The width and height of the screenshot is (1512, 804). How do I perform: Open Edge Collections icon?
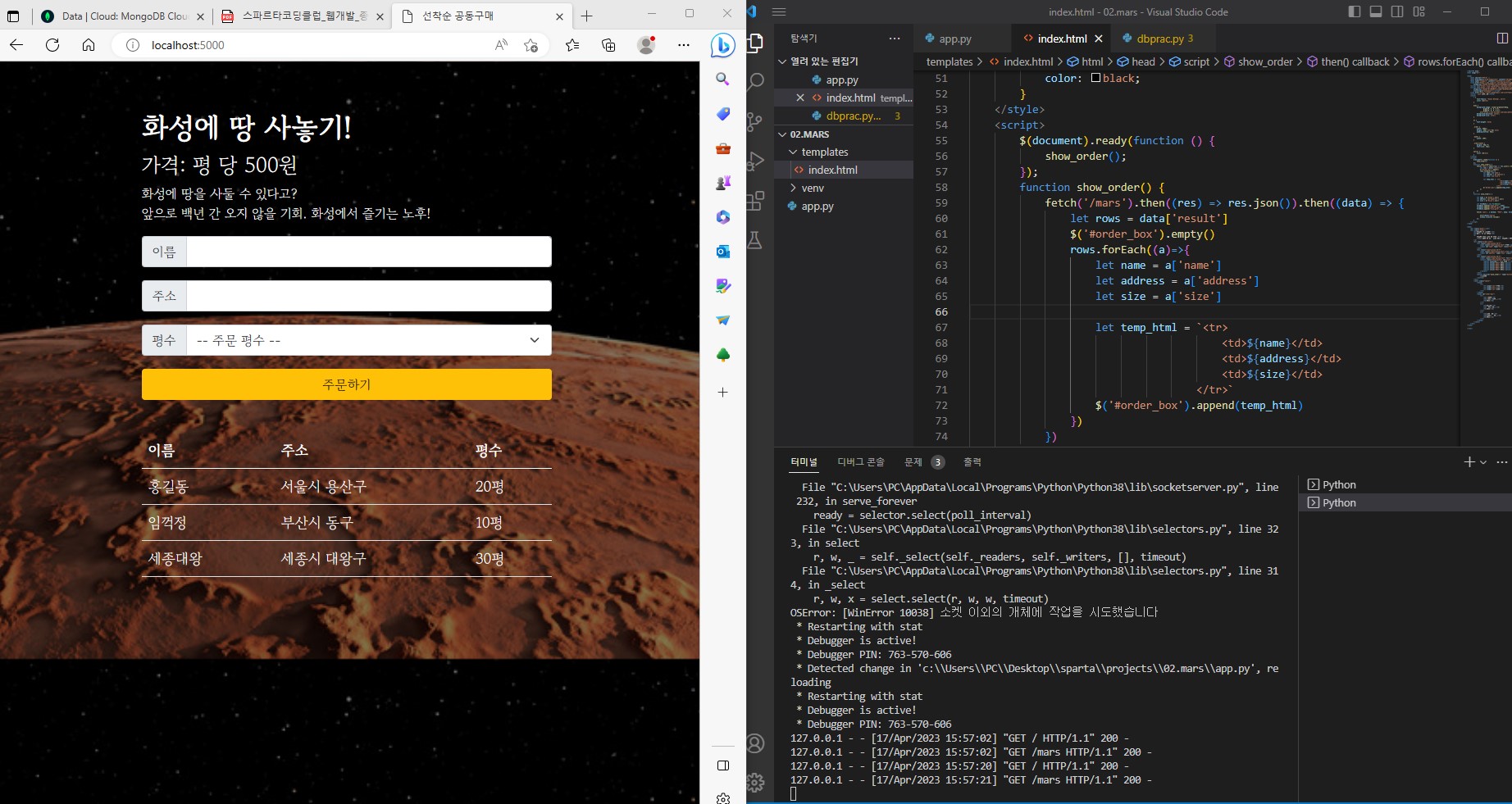(x=608, y=45)
